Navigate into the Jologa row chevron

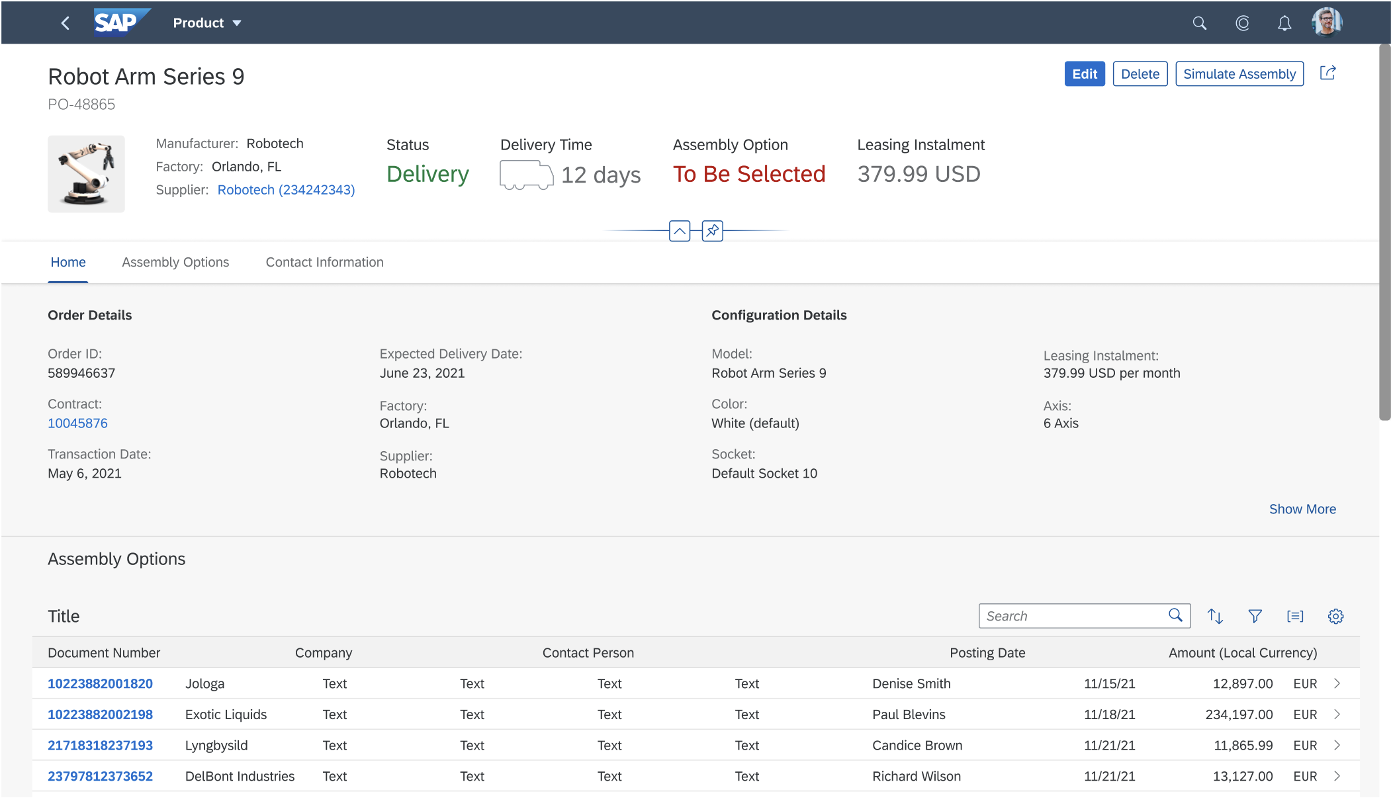point(1338,684)
